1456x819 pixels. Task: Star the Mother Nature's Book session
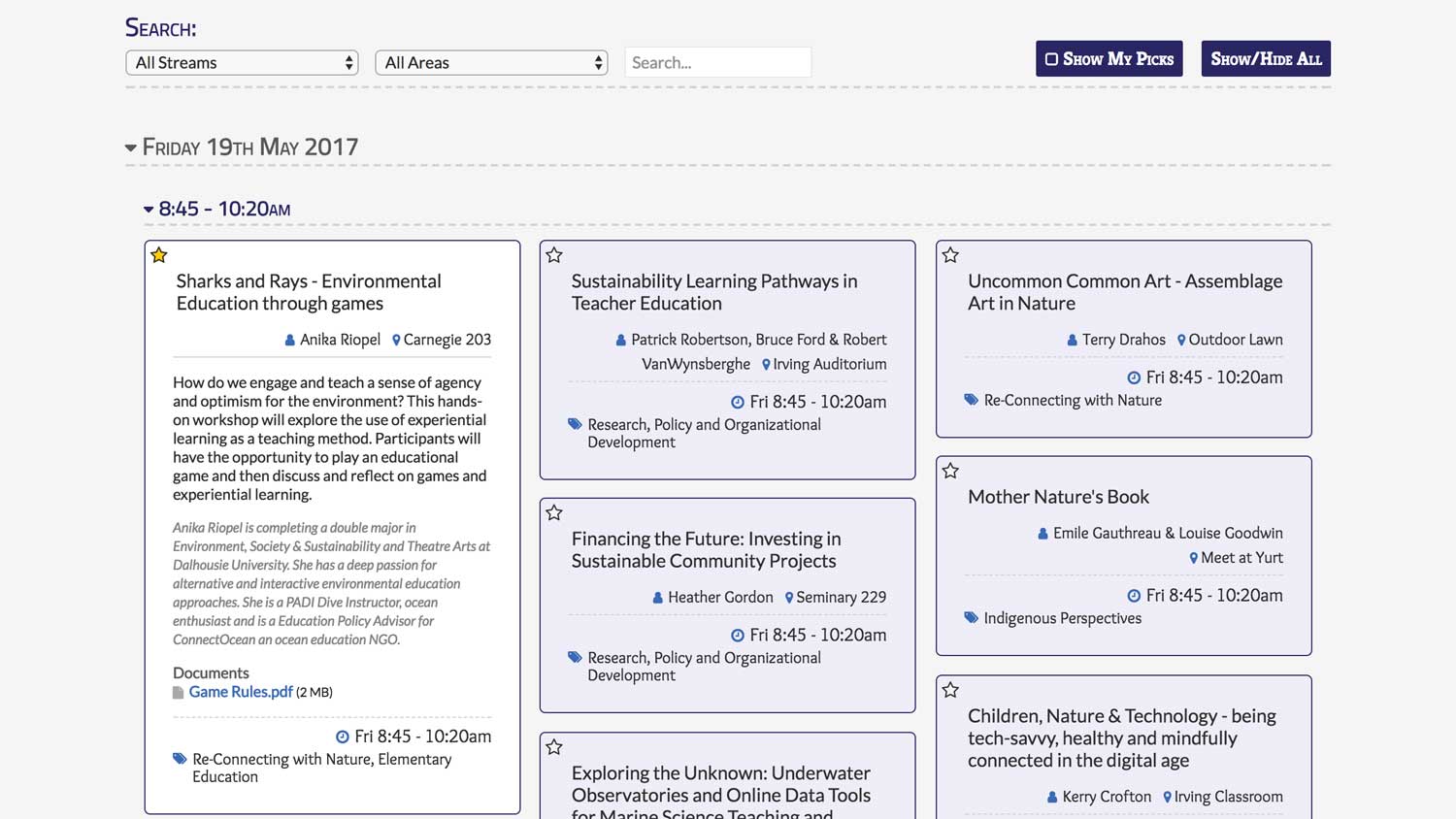(950, 471)
